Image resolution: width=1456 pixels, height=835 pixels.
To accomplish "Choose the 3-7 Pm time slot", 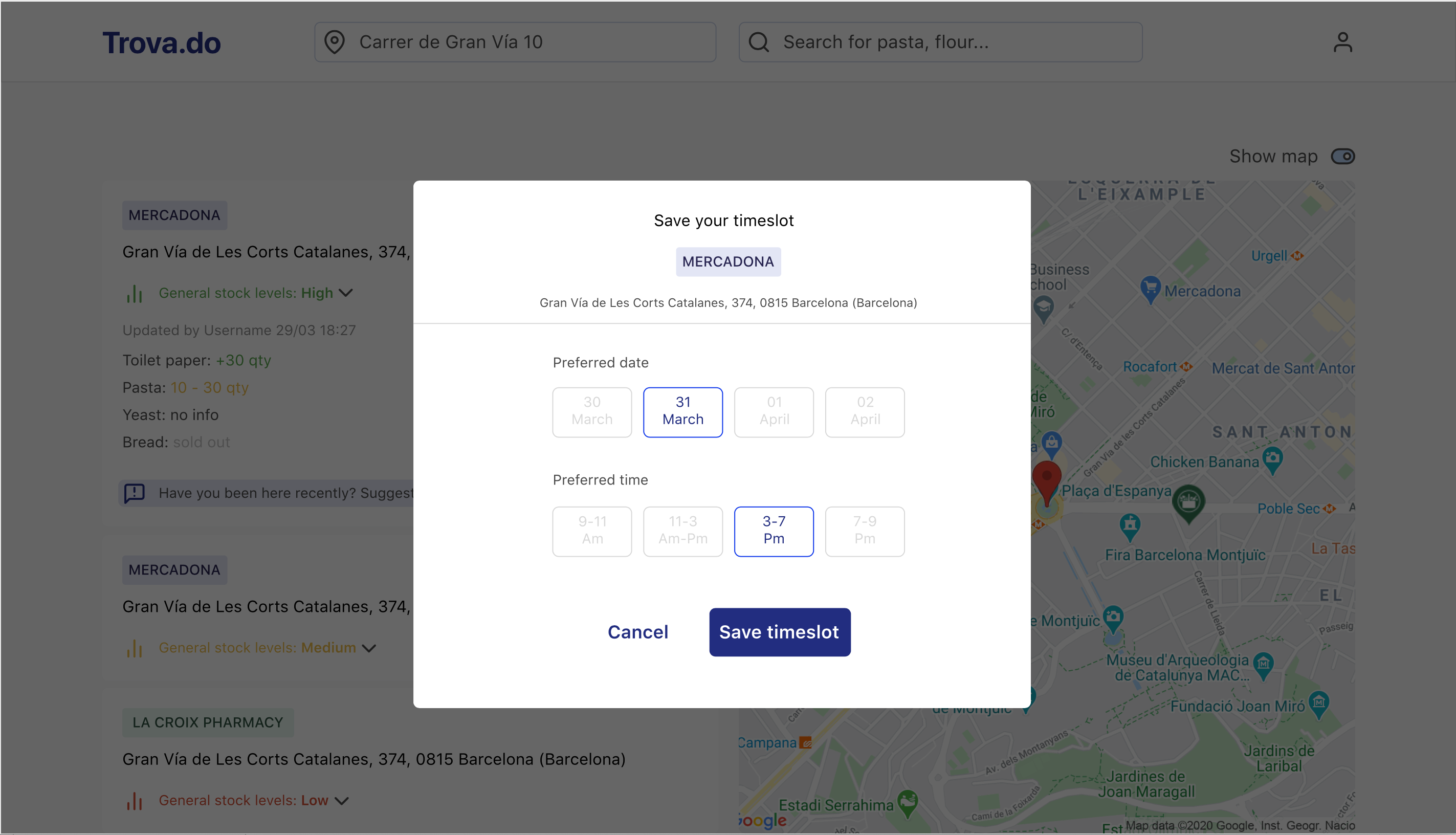I will 774,531.
